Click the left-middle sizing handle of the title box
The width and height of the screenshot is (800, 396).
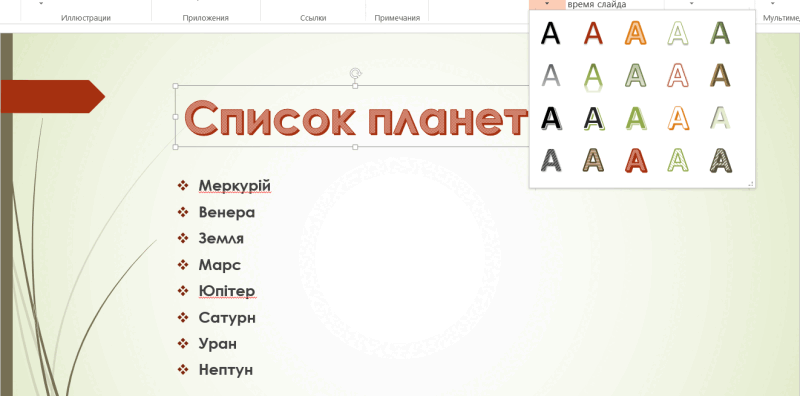pos(176,116)
